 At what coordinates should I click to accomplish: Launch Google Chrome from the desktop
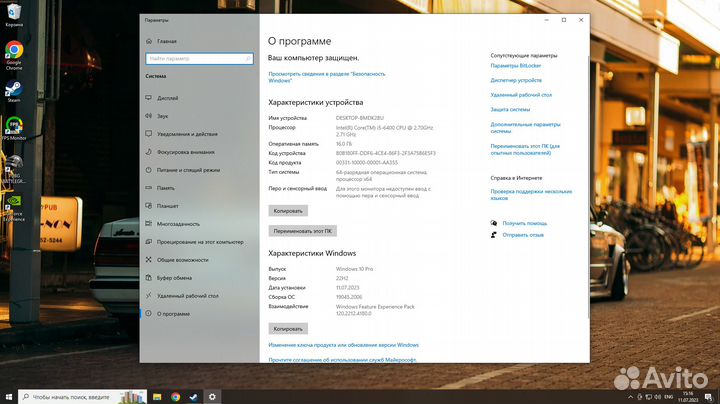point(14,55)
